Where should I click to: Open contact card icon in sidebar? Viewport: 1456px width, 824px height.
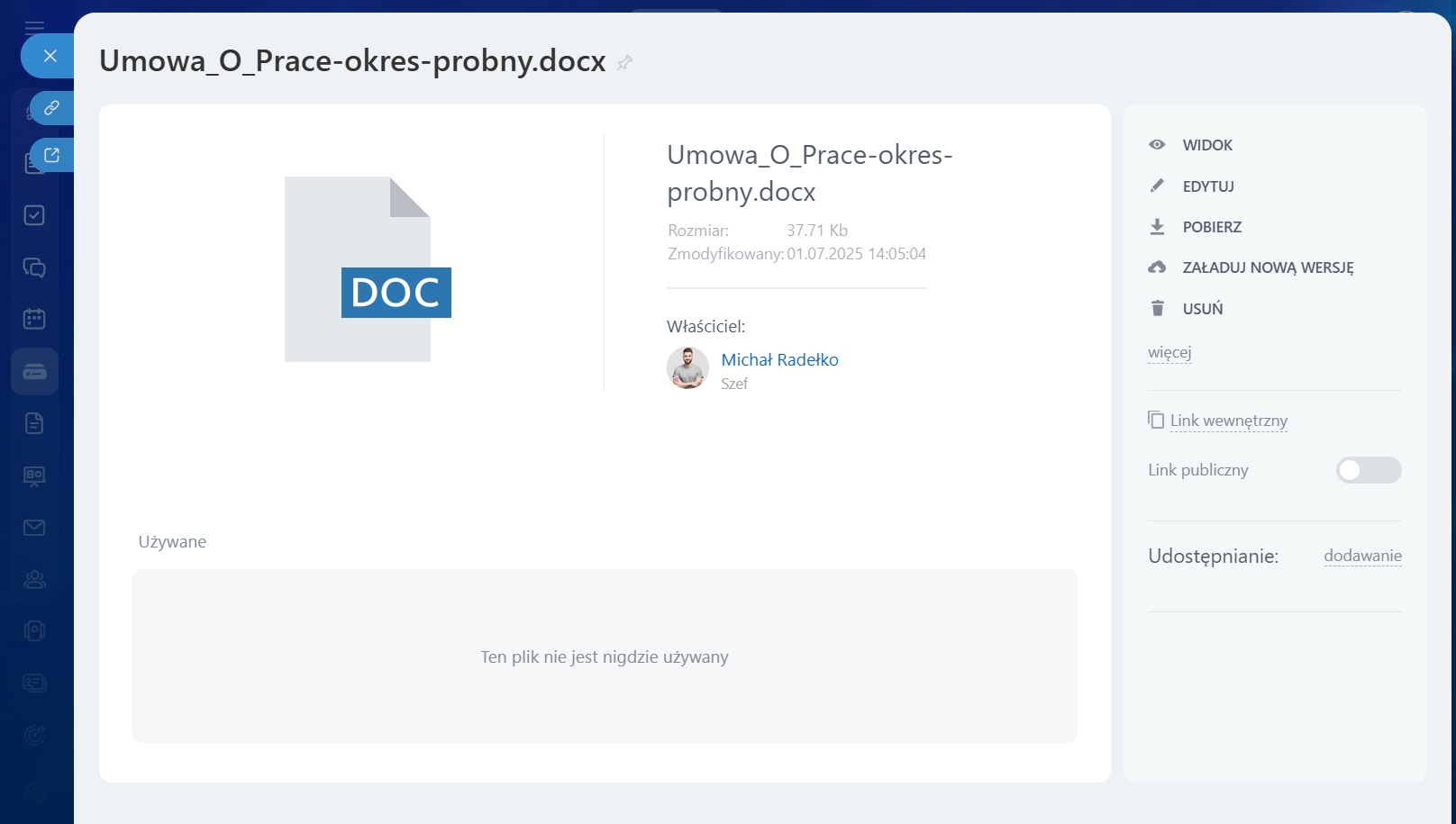pos(34,684)
